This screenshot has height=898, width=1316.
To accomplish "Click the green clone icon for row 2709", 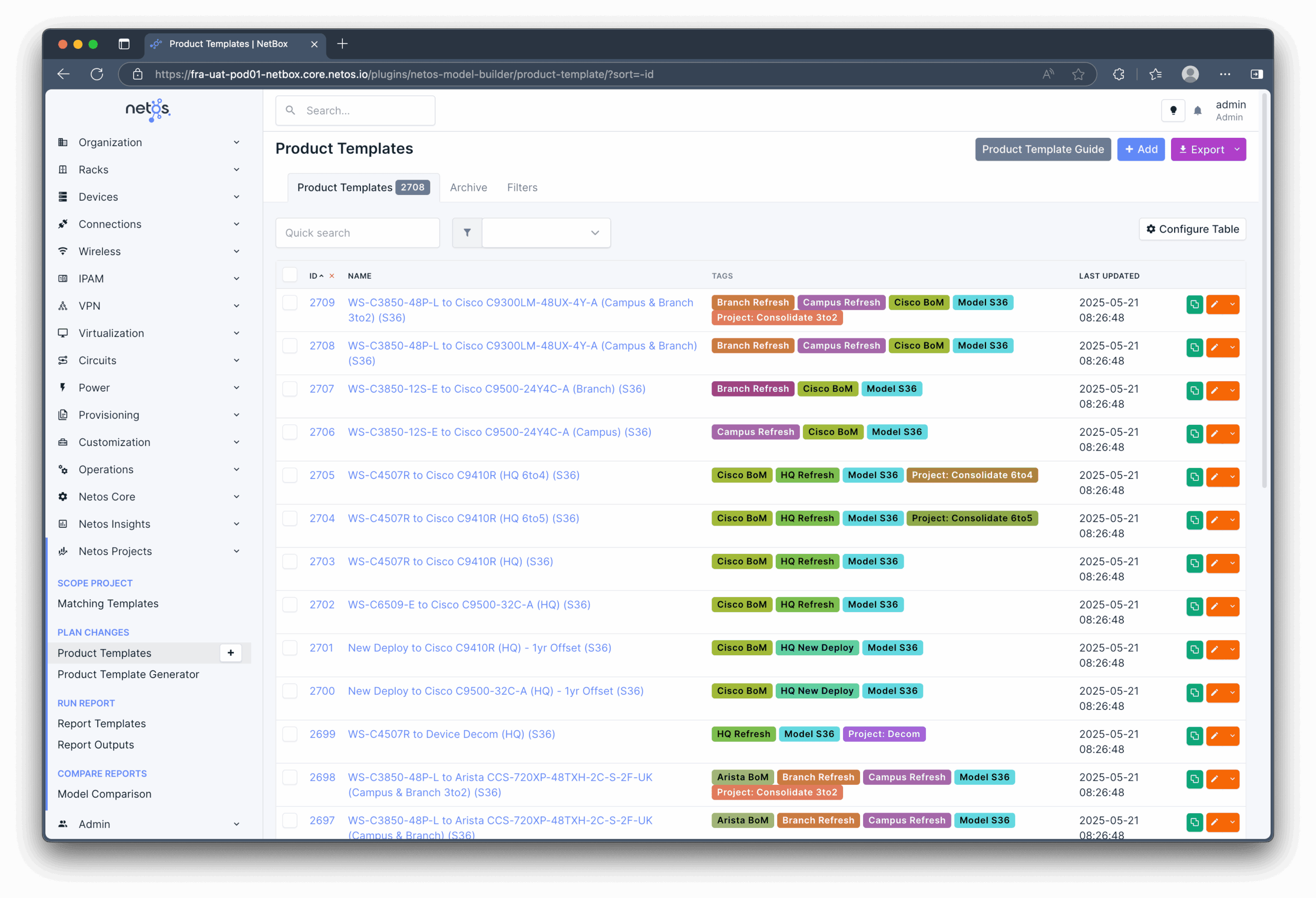I will coord(1194,304).
